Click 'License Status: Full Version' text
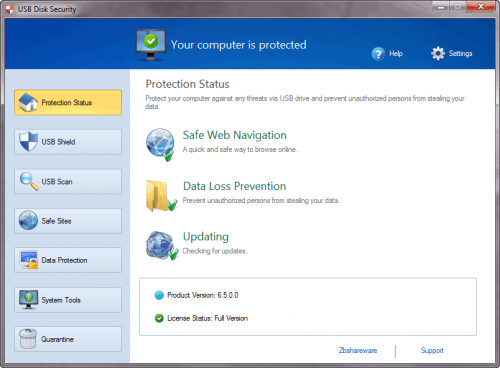The height and width of the screenshot is (368, 500). pyautogui.click(x=207, y=318)
